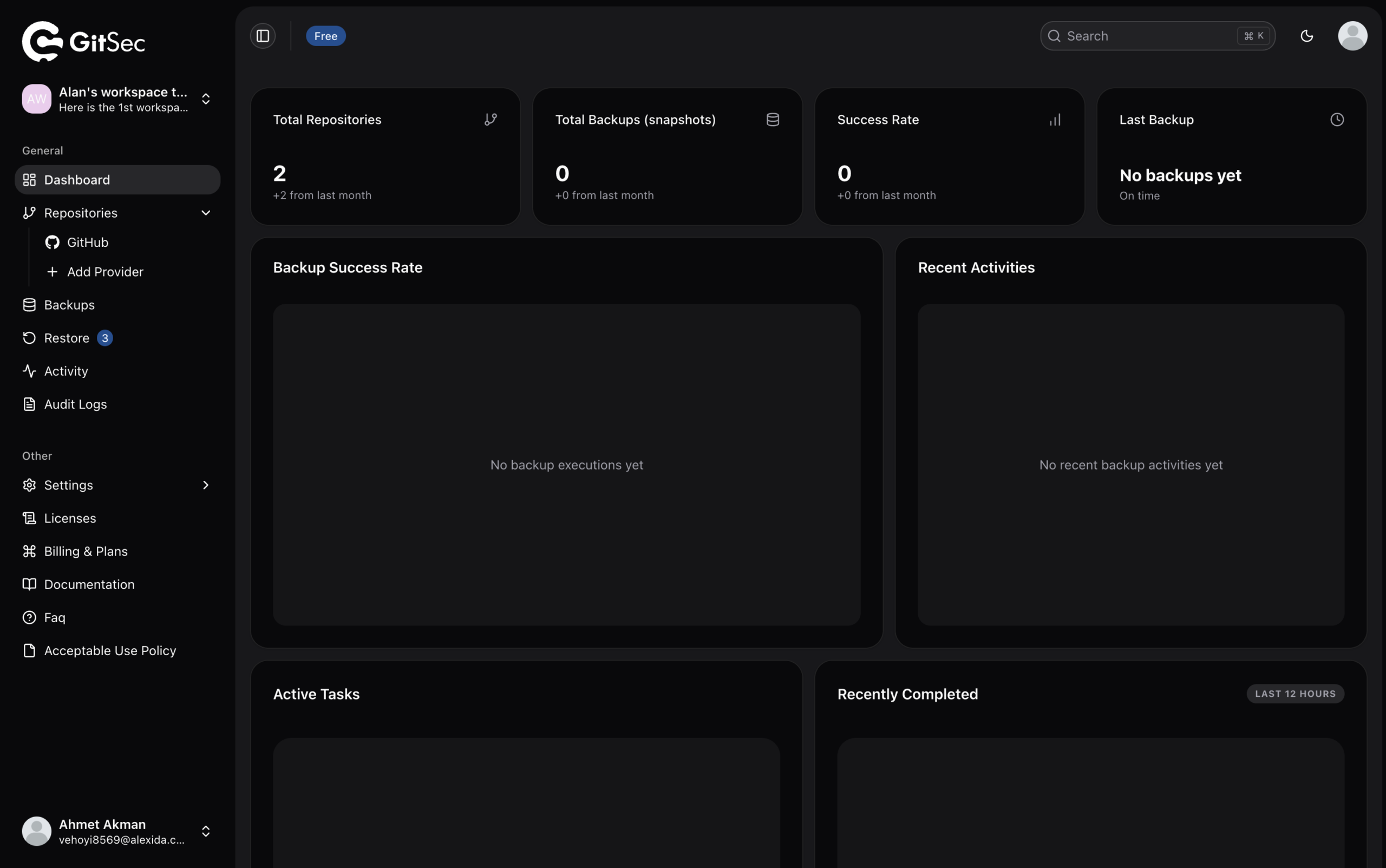Image resolution: width=1386 pixels, height=868 pixels.
Task: Open Restore page with badge 3
Action: pos(67,338)
